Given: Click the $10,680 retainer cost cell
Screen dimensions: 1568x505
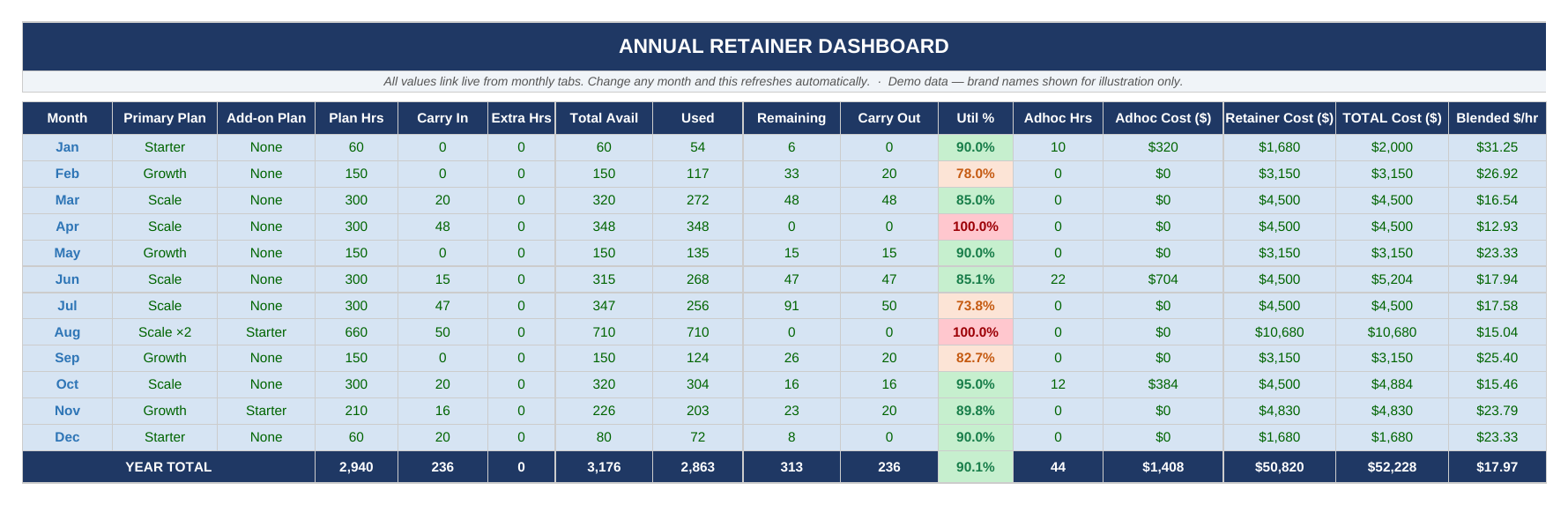Looking at the screenshot, I should (1279, 332).
